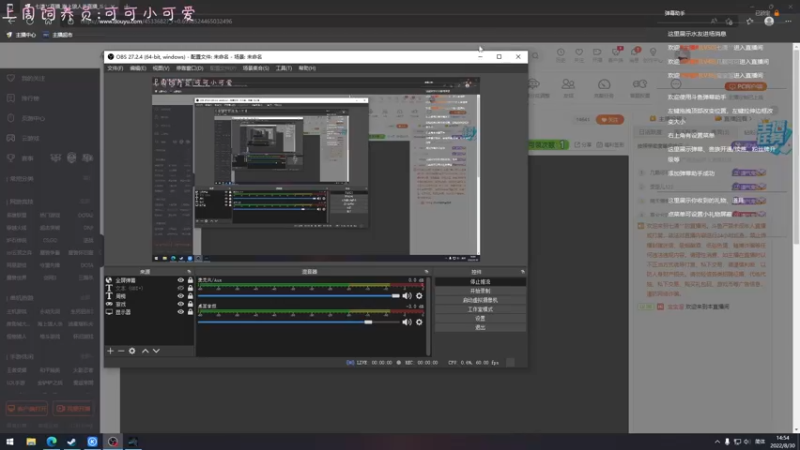Click 停止推流 to stop streaming
800x450 pixels.
(x=480, y=282)
